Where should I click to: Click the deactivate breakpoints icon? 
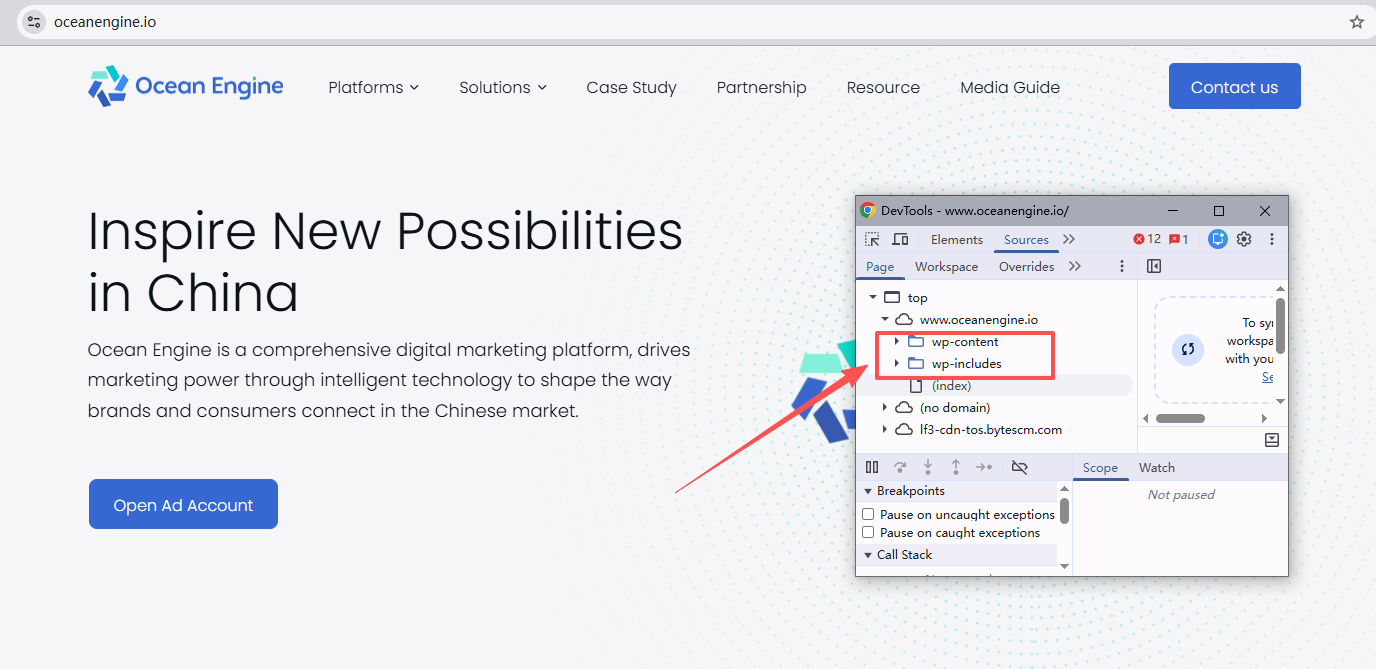(x=1019, y=467)
